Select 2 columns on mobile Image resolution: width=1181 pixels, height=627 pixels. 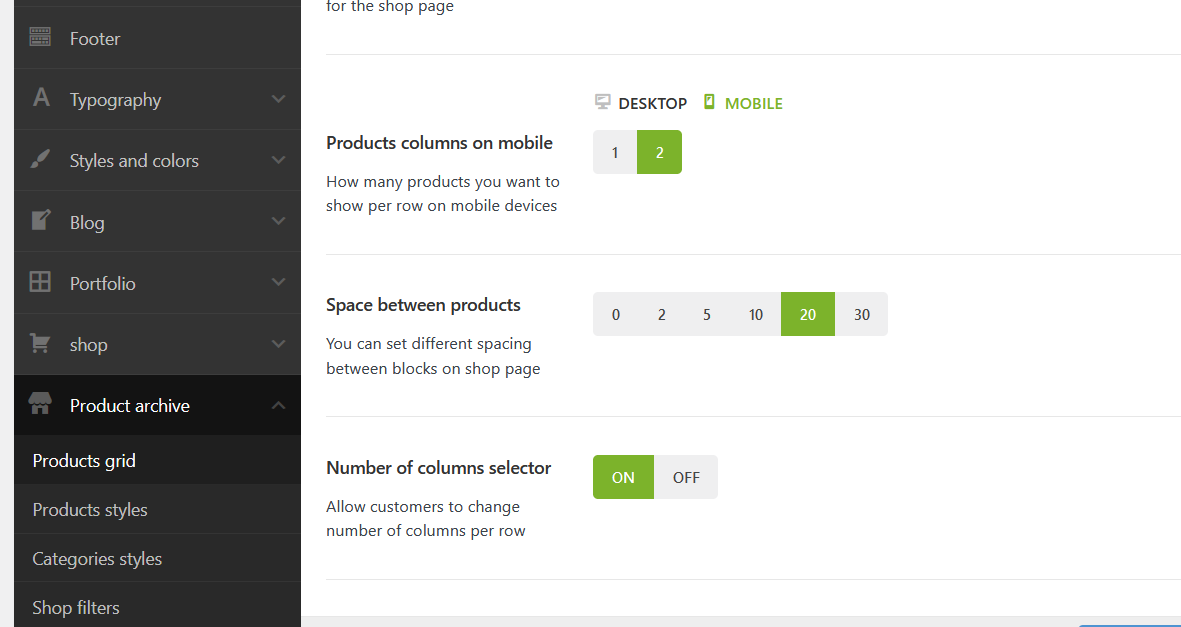click(660, 152)
